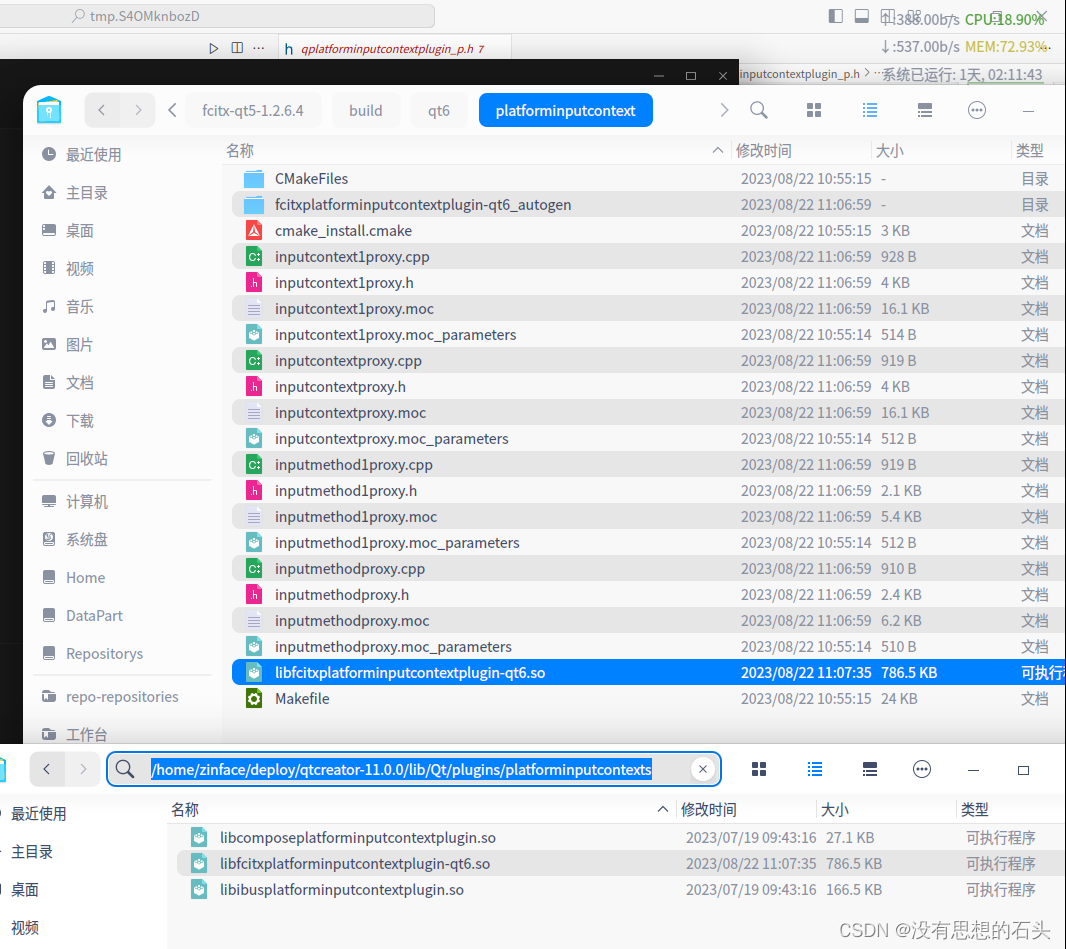Viewport: 1066px width, 949px height.
Task: Select fcitxplatforminputcontextplugin-qt6_autogen folder
Action: pos(648,205)
